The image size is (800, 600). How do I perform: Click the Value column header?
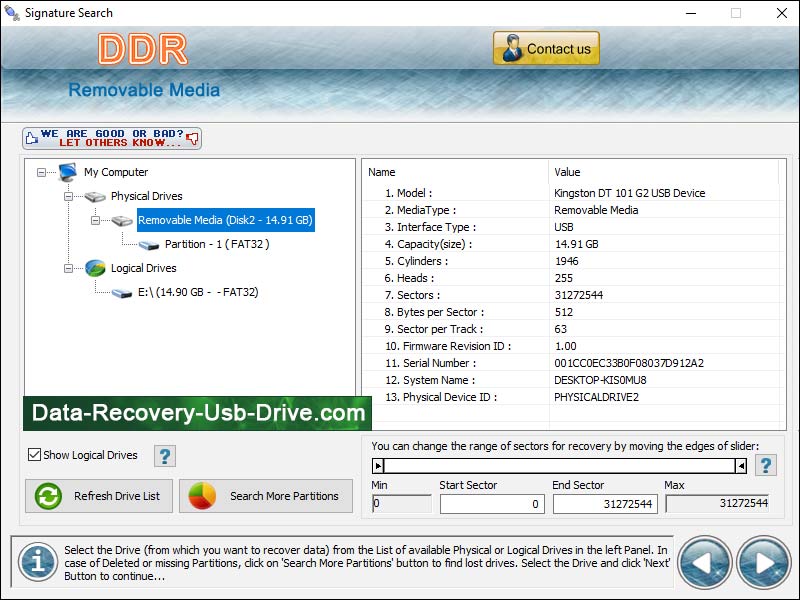664,172
